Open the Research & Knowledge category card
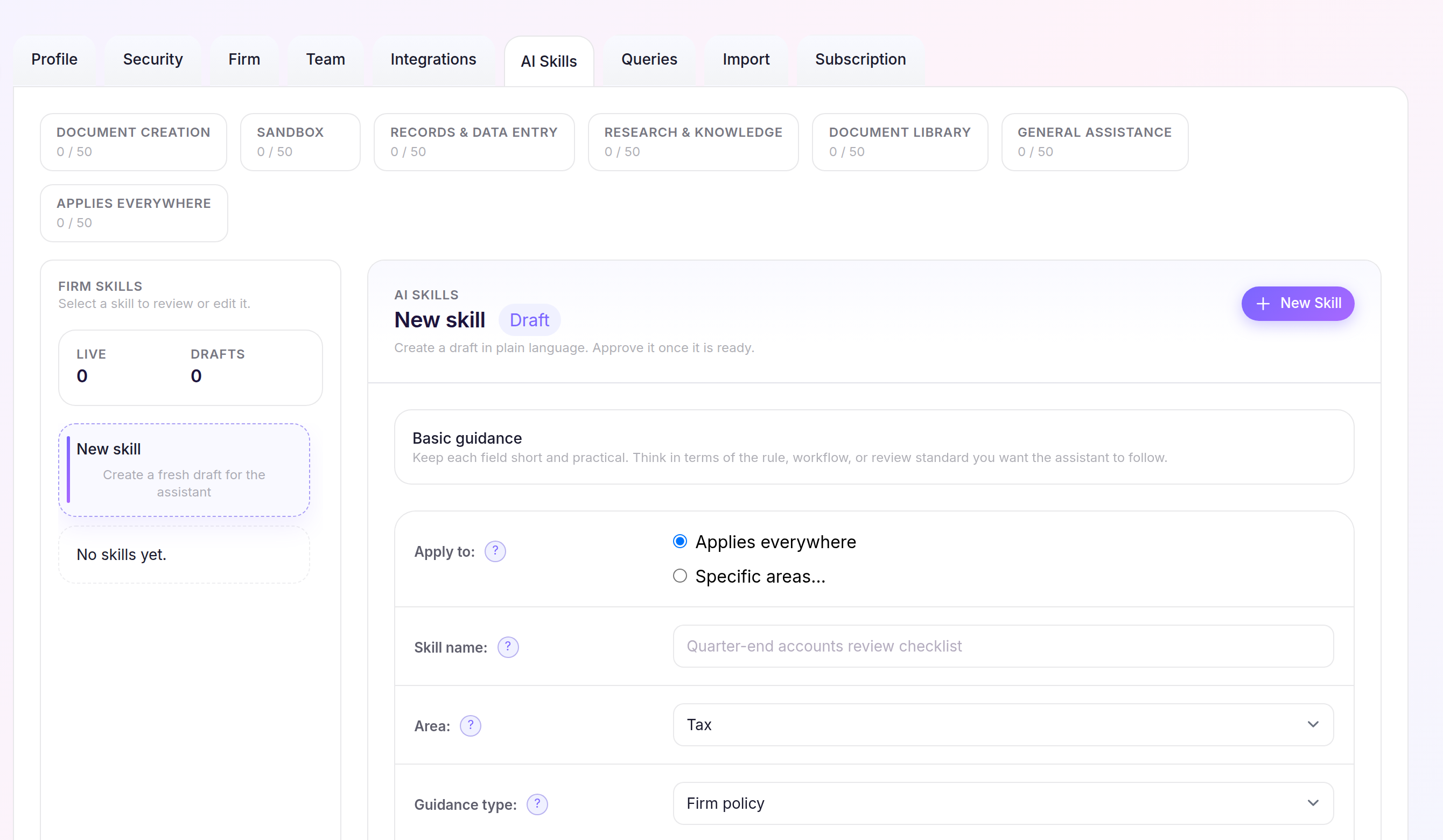This screenshot has width=1443, height=840. tap(694, 142)
